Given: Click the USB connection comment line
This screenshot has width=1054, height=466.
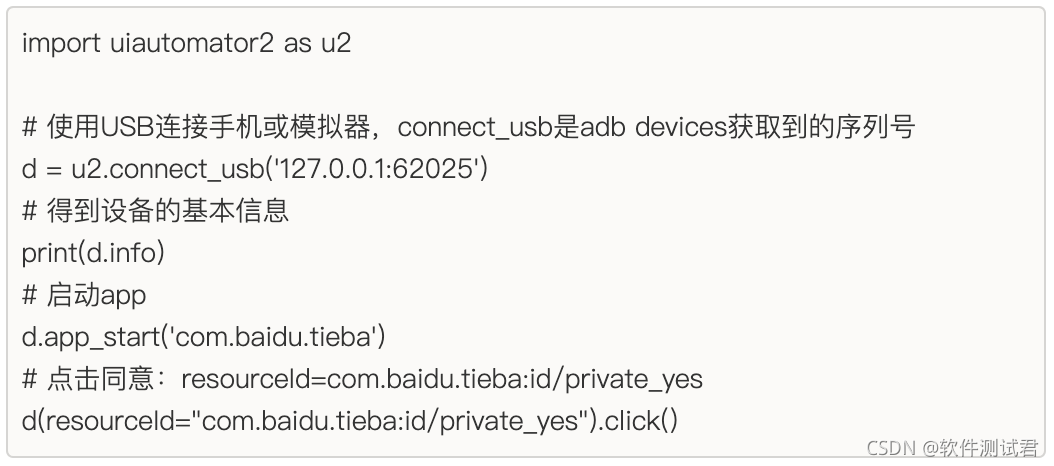Looking at the screenshot, I should [x=469, y=127].
